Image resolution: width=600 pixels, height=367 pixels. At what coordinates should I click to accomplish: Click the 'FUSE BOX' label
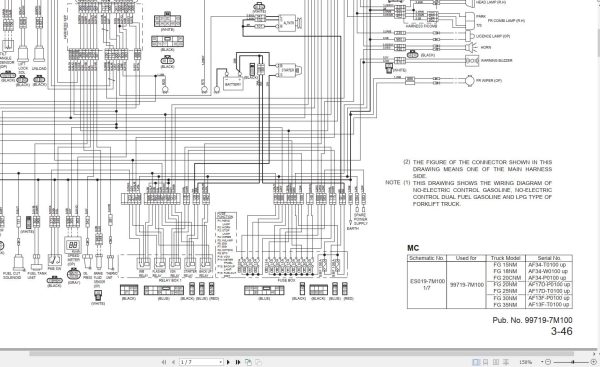[x=286, y=281]
